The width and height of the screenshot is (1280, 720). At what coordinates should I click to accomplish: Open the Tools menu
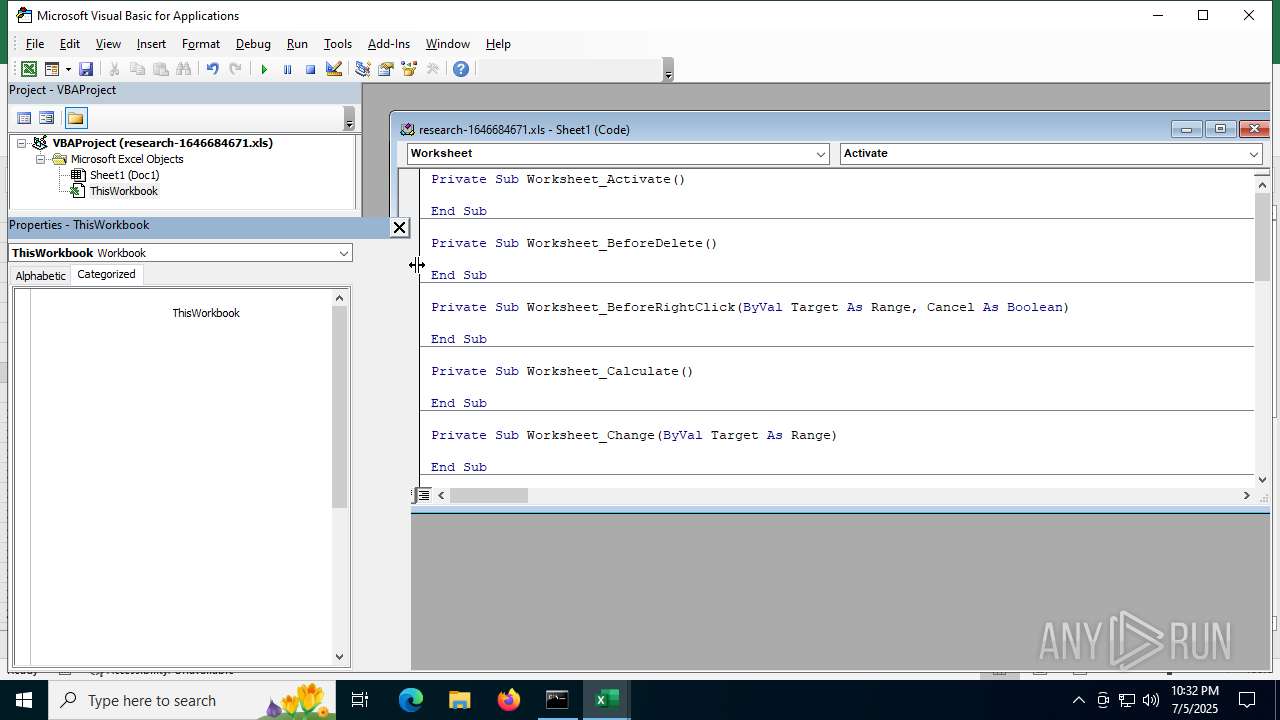point(338,44)
